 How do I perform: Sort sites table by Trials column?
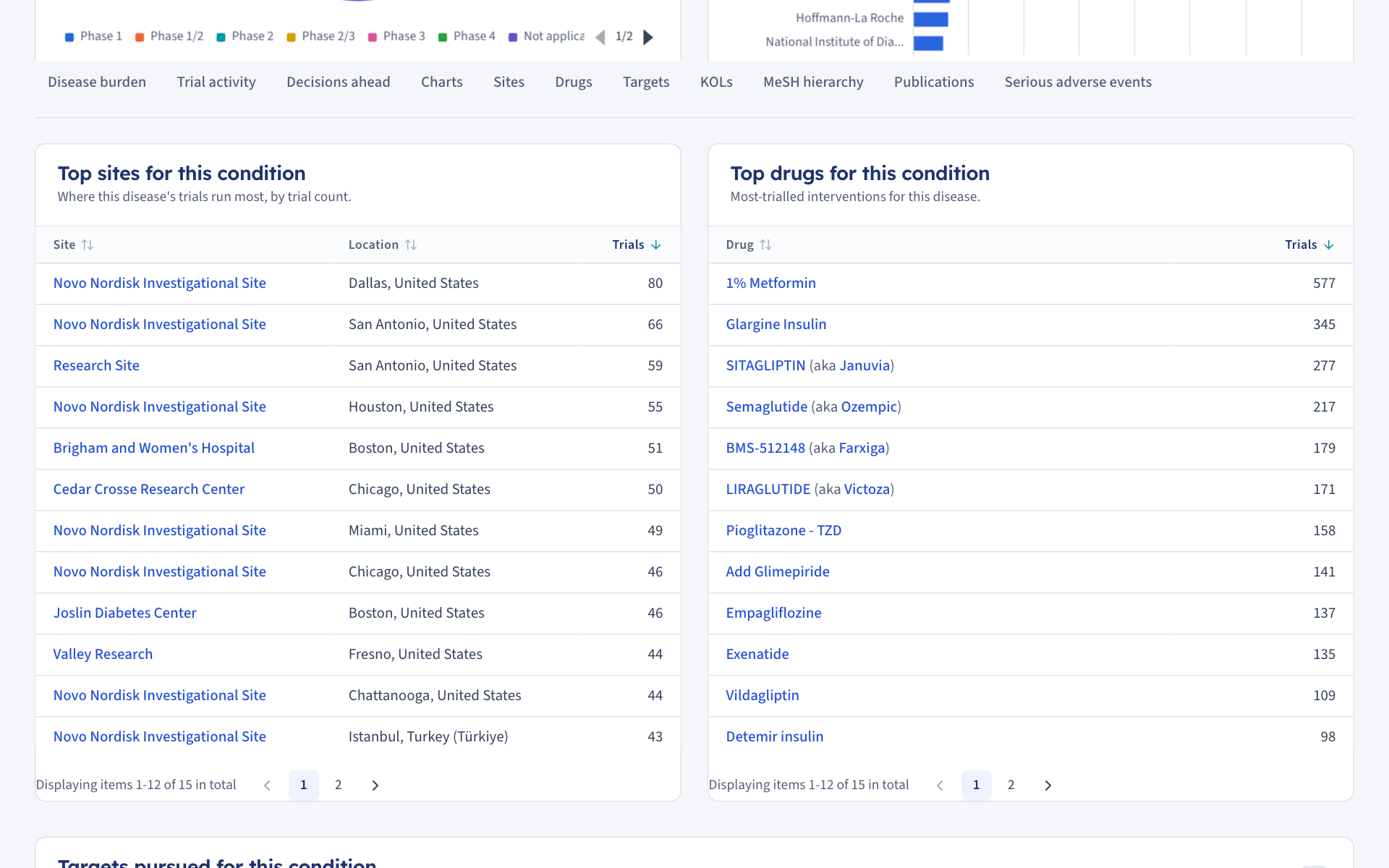637,244
